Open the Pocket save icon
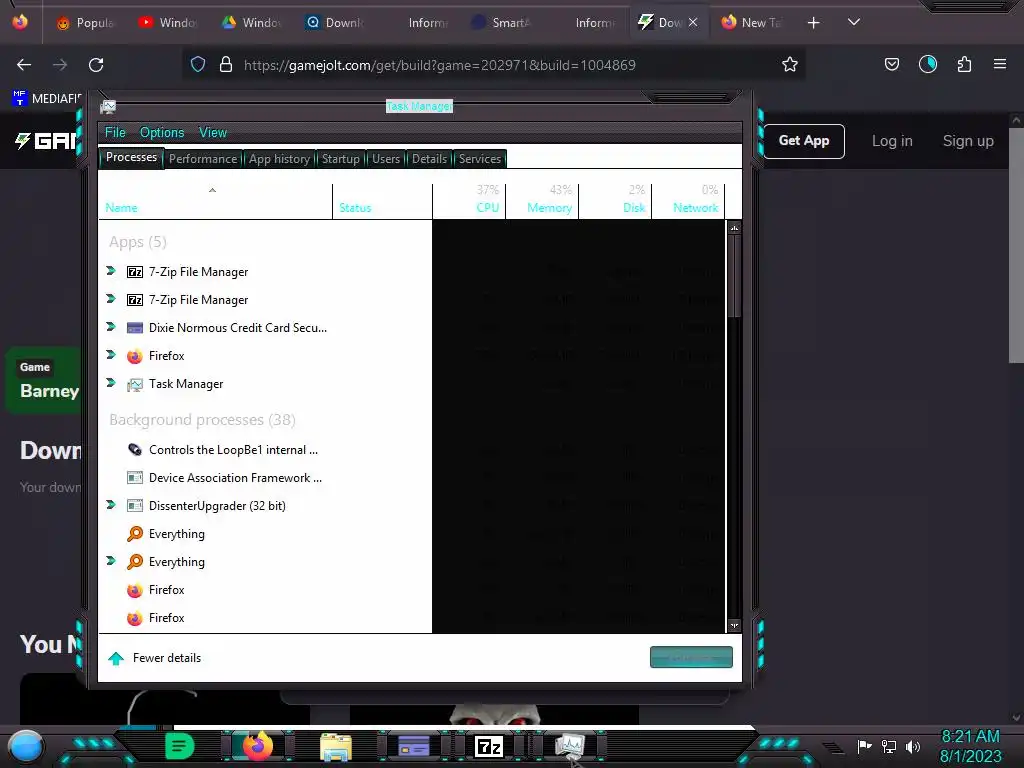The image size is (1024, 768). tap(891, 64)
